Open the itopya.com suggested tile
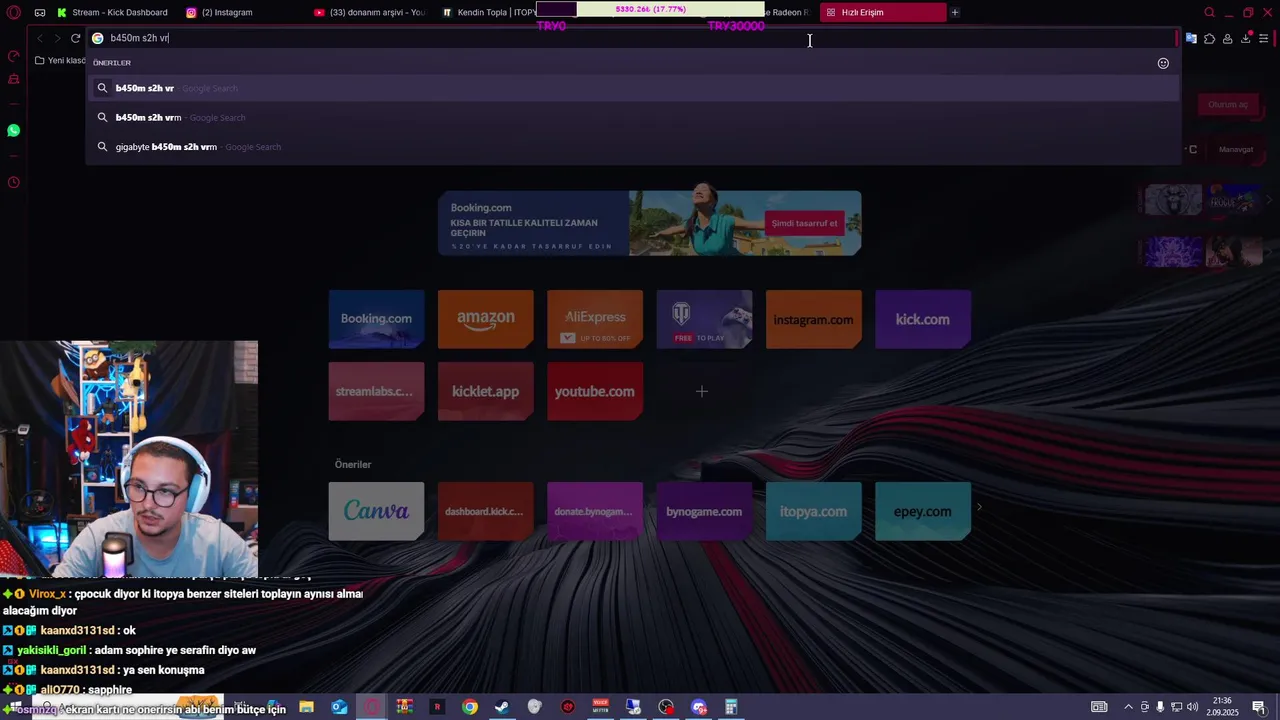This screenshot has height=720, width=1280. pos(813,511)
